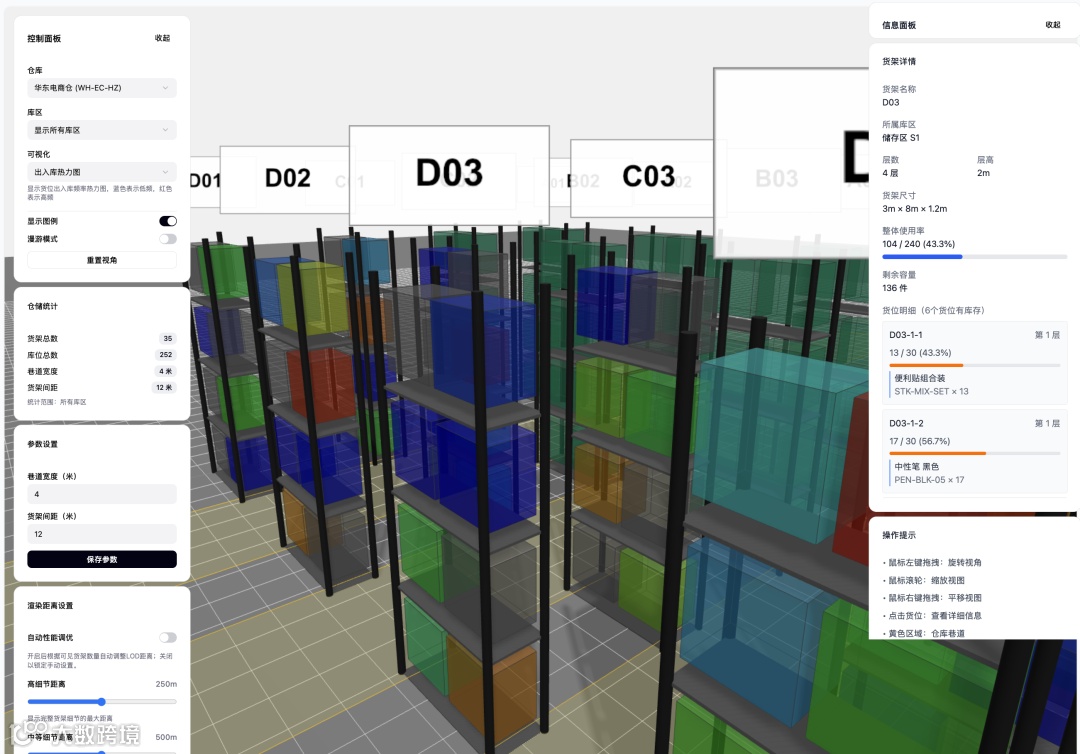Open the 可视化 dropdown 出入库热力图
This screenshot has height=754, width=1080.
tap(102, 172)
